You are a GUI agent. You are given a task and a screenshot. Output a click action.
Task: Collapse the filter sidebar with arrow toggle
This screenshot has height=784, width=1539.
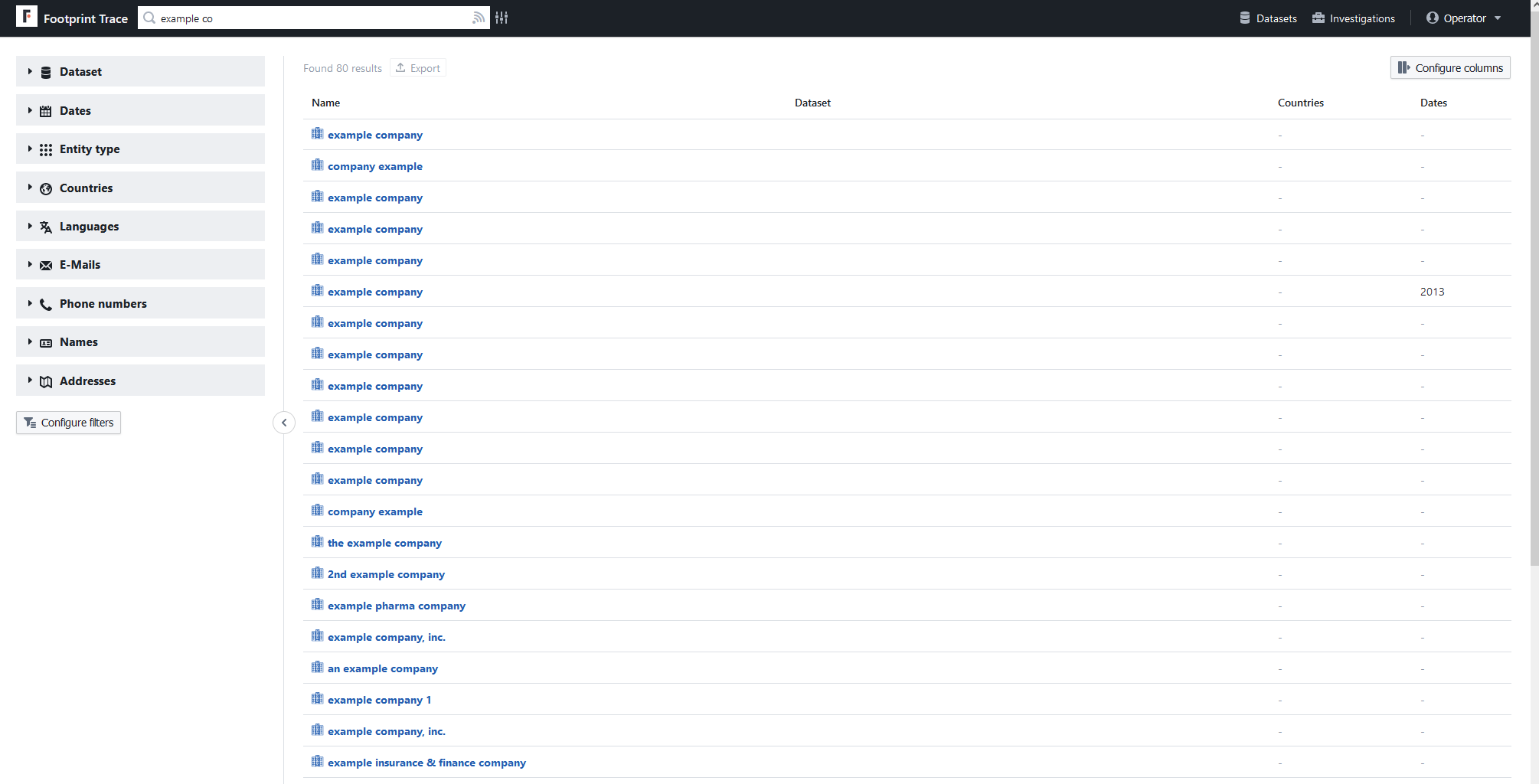(x=284, y=423)
